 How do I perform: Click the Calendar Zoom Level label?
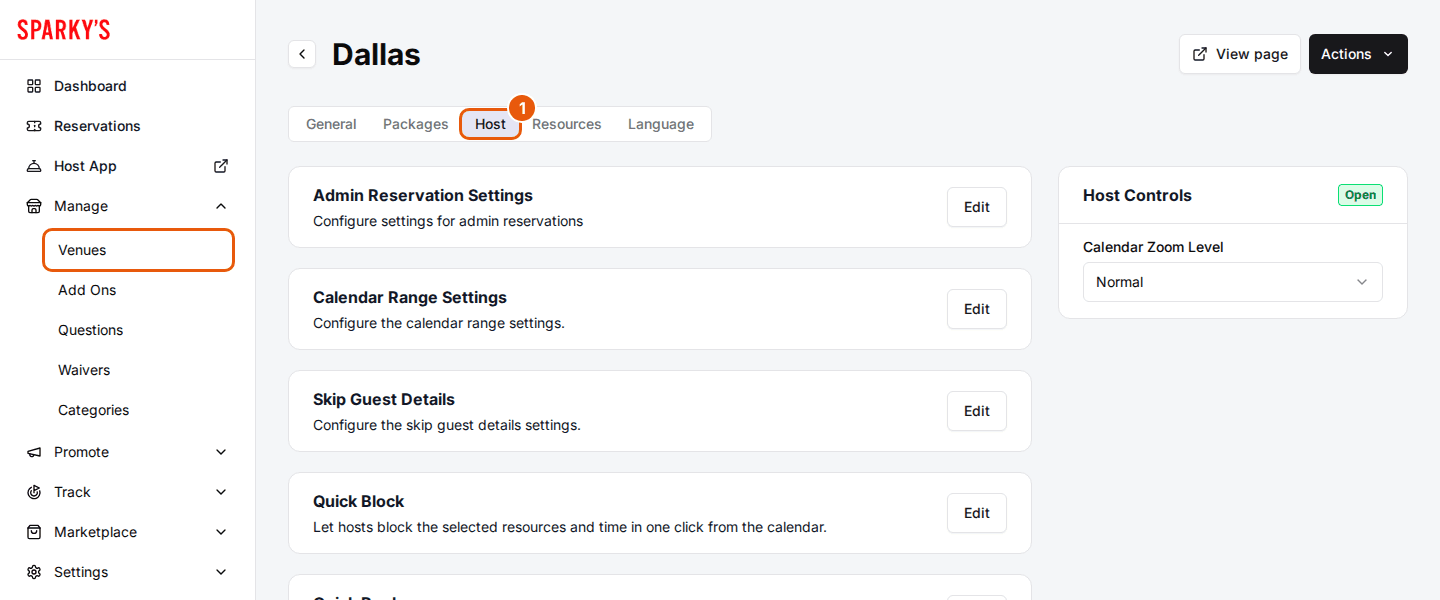pyautogui.click(x=1153, y=247)
